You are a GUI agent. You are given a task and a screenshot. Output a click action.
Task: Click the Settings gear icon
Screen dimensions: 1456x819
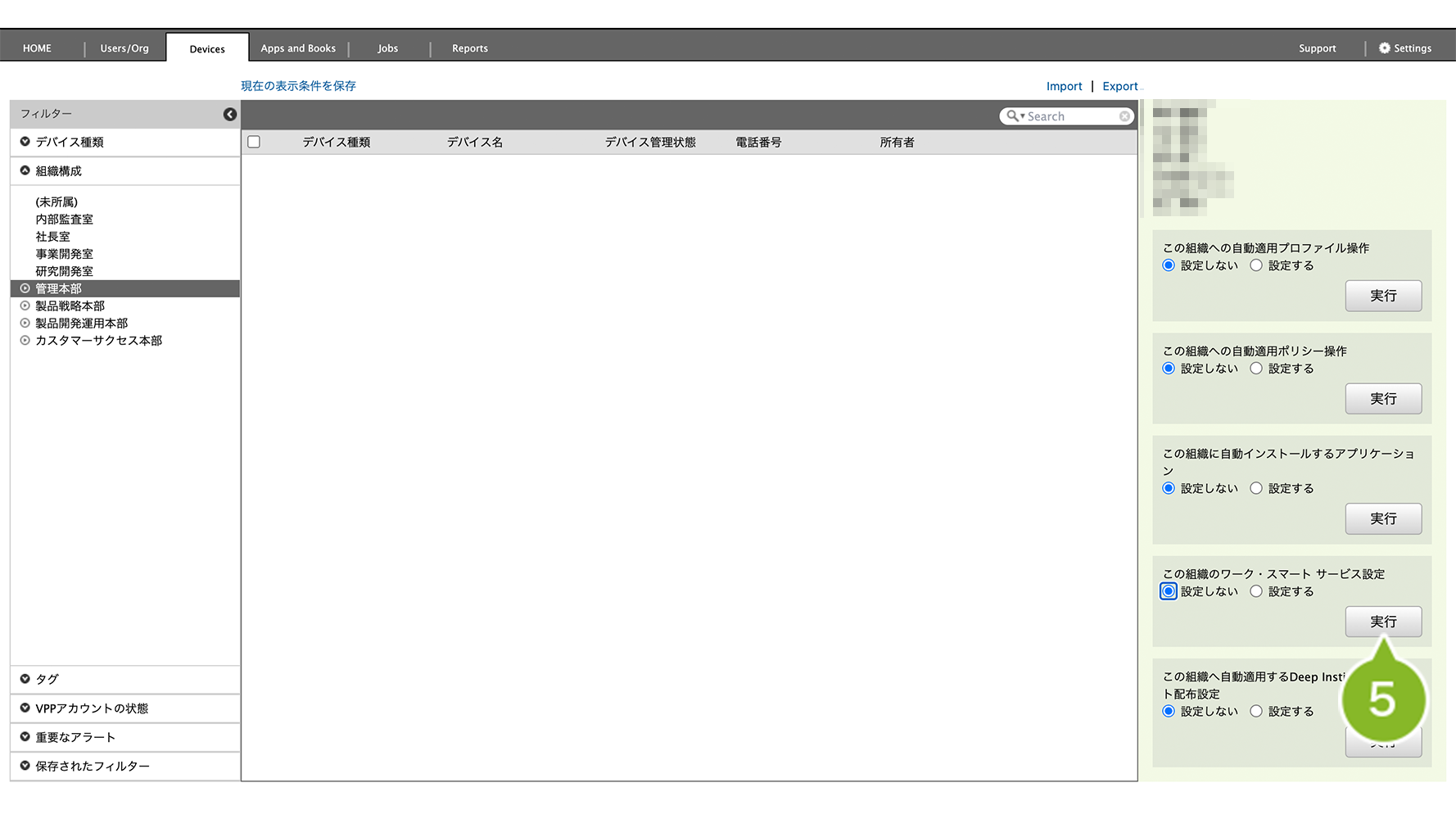tap(1384, 48)
